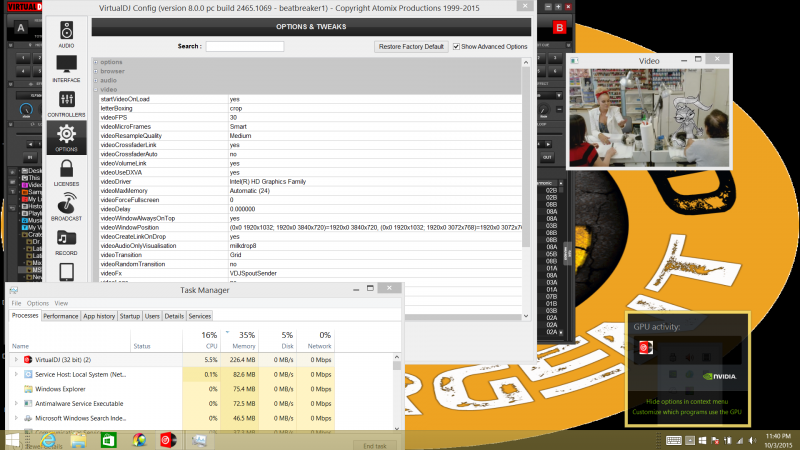800x450 pixels.
Task: Open the Audio settings section
Action: coord(66,34)
